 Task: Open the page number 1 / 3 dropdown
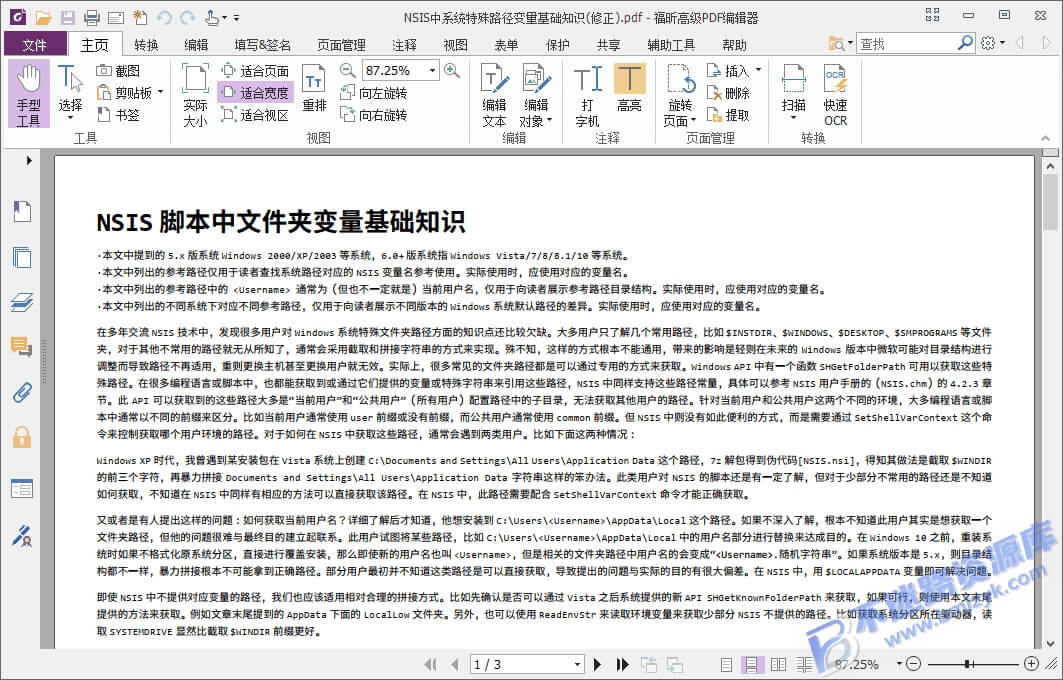pos(577,664)
